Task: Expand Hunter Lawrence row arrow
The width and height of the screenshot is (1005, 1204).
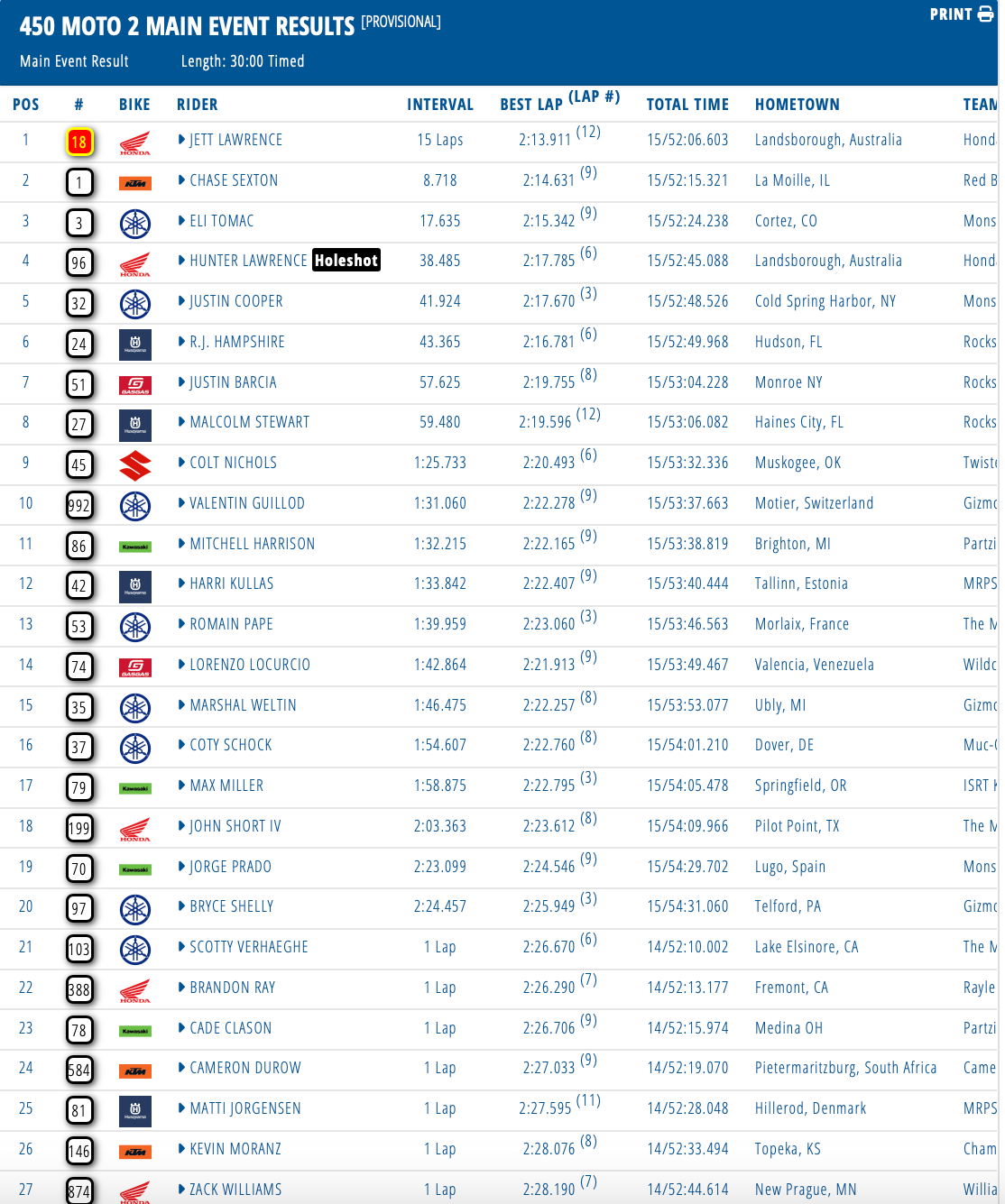Action: pyautogui.click(x=182, y=261)
